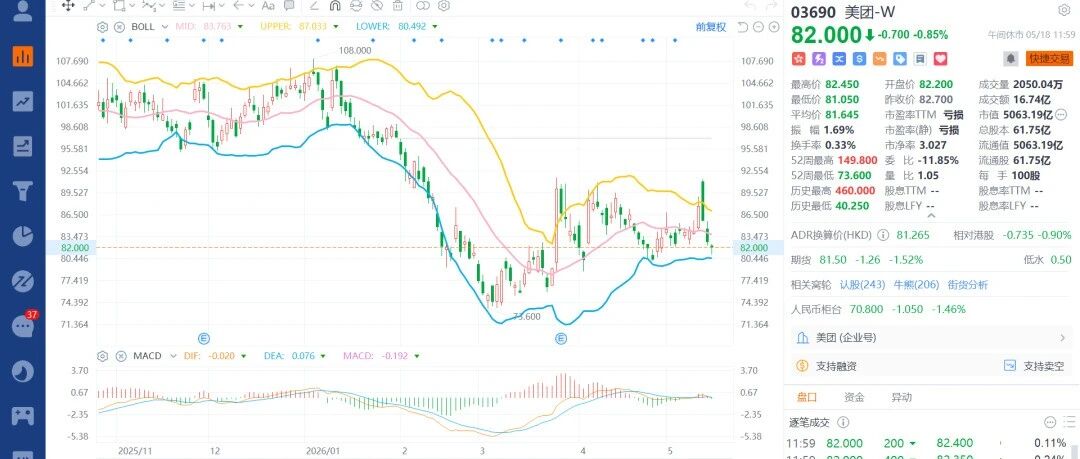Viewport: 1080px width, 459px height.
Task: Open the trend line markets icon in sidebar
Action: point(23,101)
